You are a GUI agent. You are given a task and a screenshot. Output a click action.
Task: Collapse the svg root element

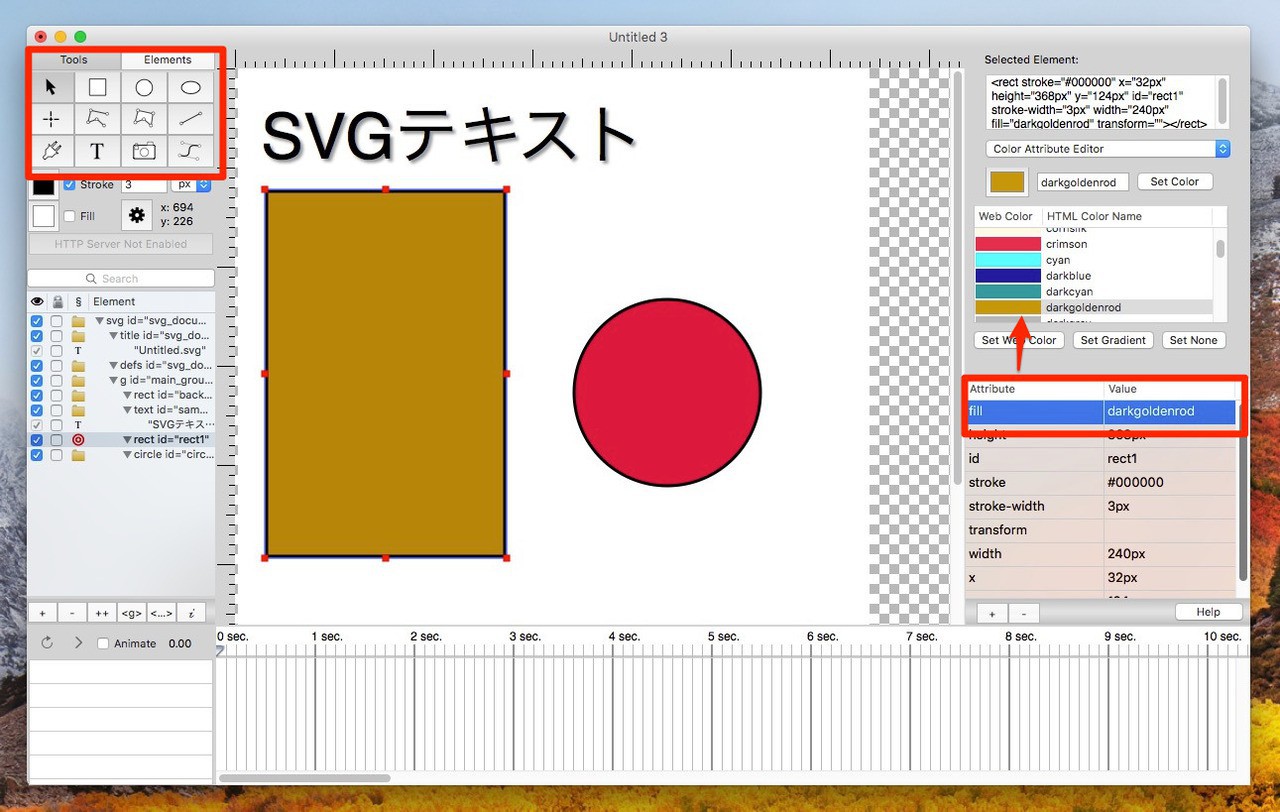(x=100, y=321)
